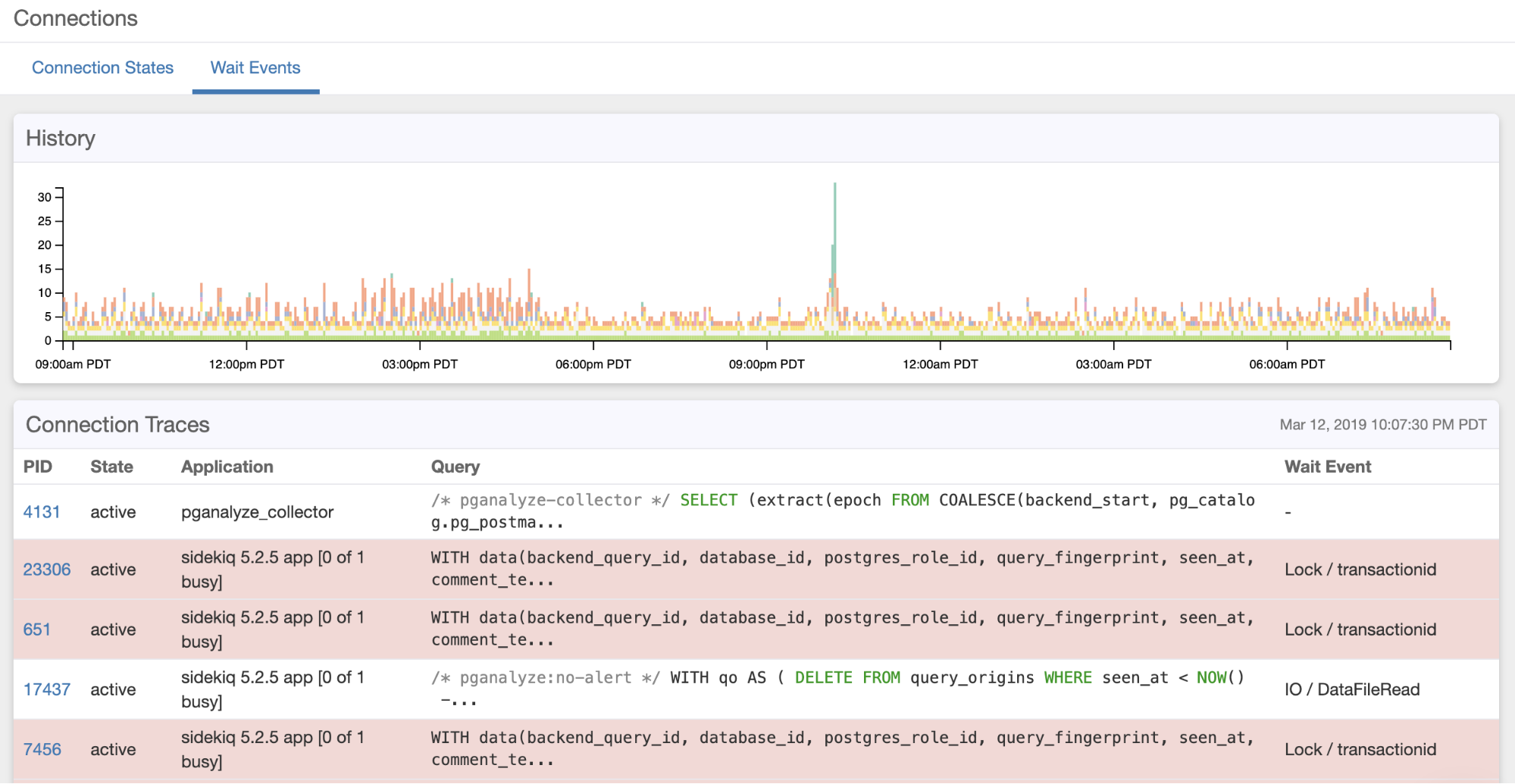The height and width of the screenshot is (784, 1515).
Task: Click the PID column header
Action: click(x=38, y=467)
